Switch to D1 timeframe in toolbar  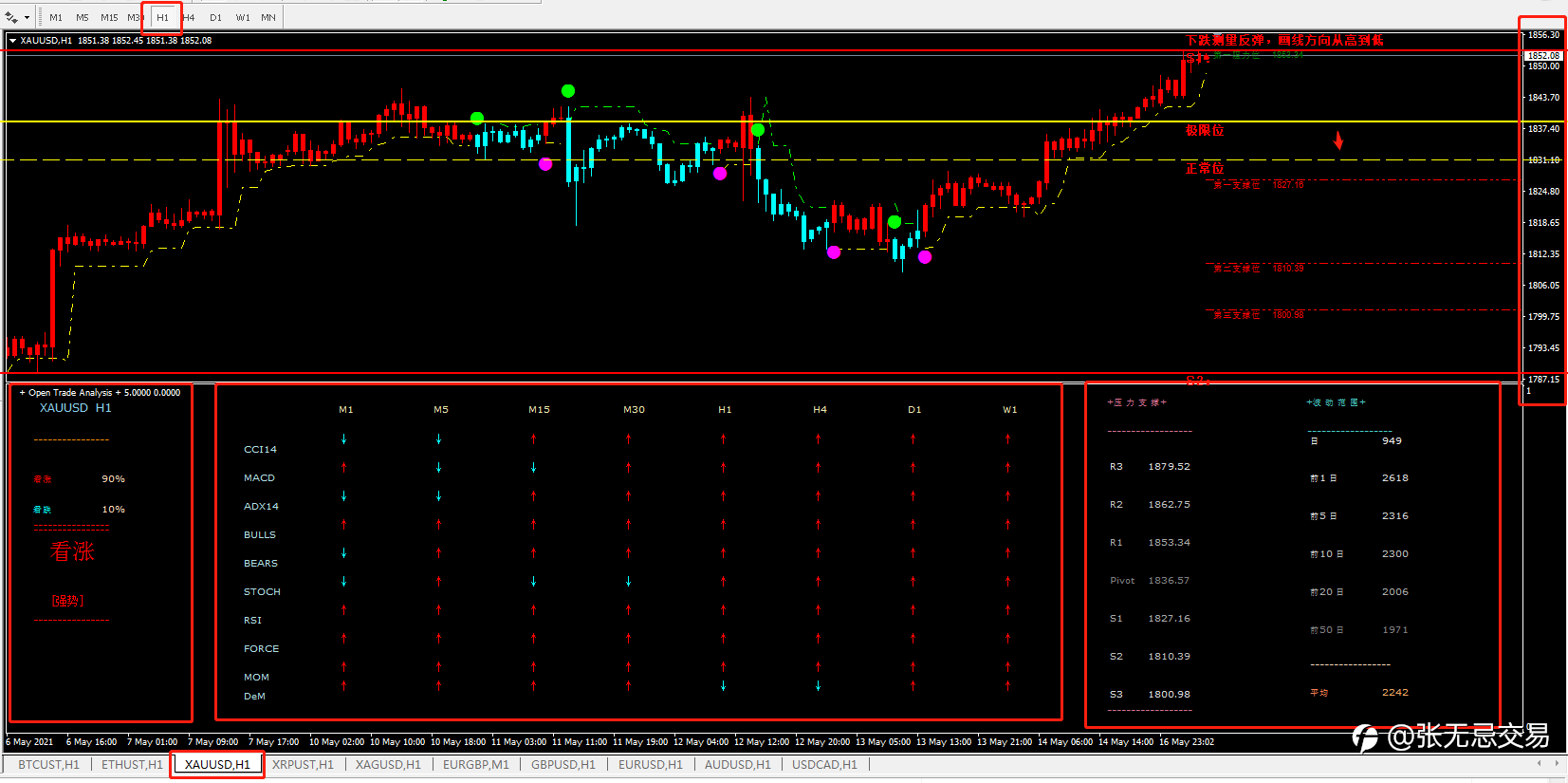click(215, 17)
